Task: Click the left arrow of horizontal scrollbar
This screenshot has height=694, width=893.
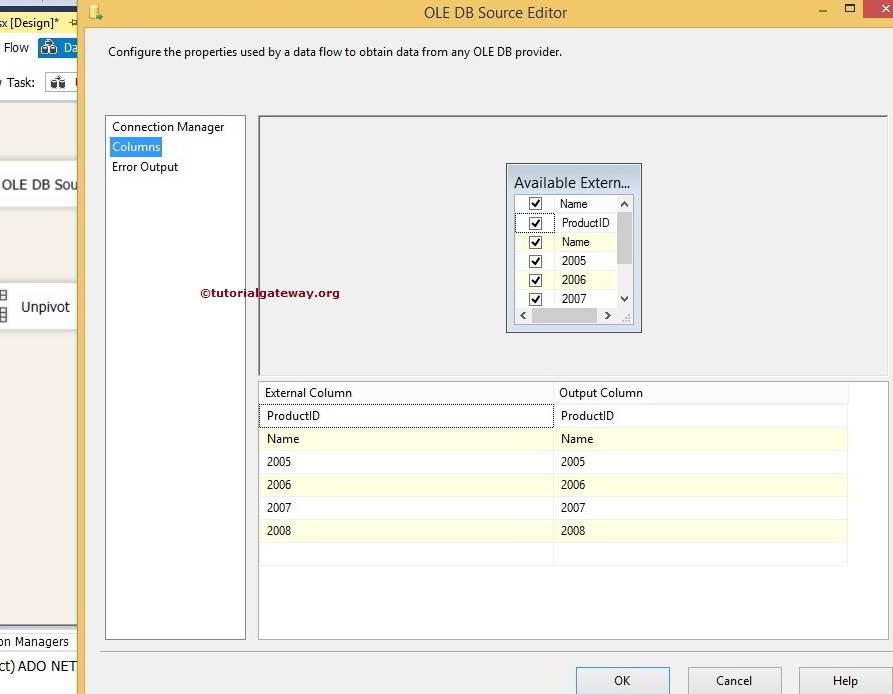Action: click(x=523, y=315)
